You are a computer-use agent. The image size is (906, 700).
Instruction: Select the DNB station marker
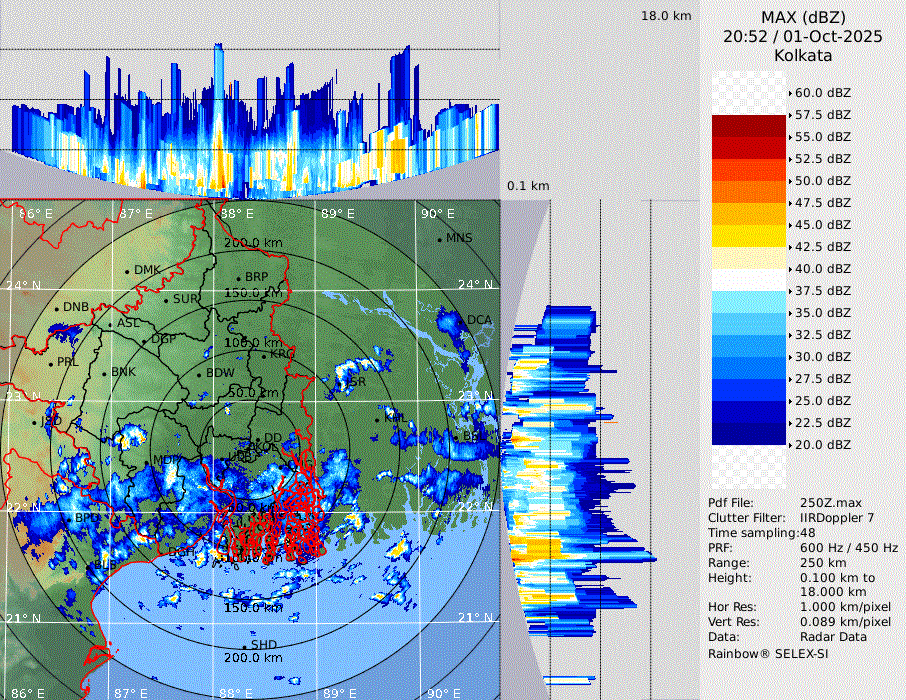click(x=56, y=308)
